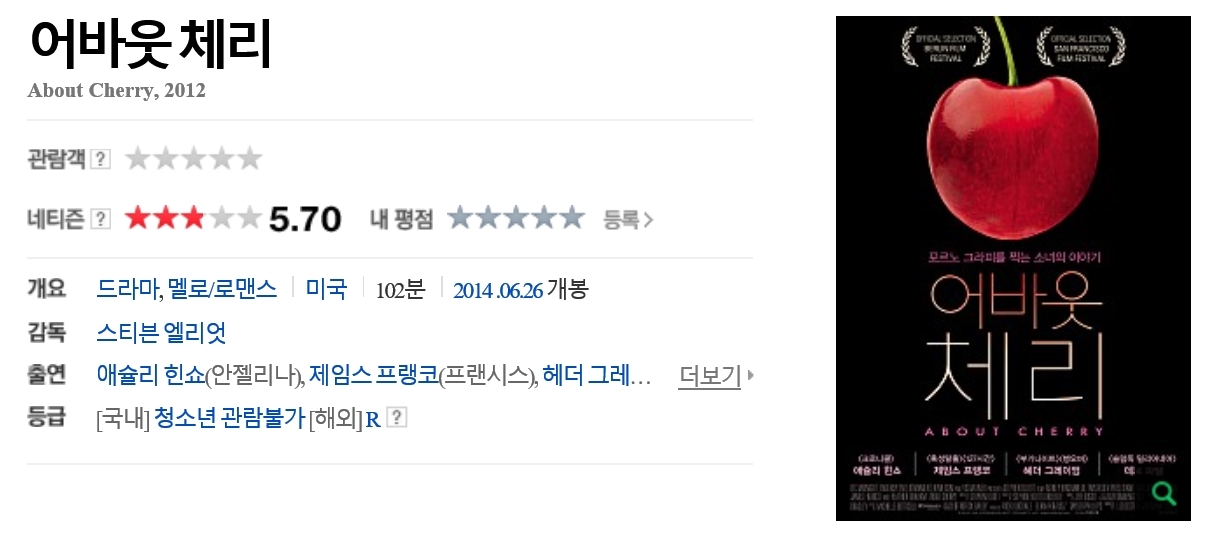Set the first star in 내 평점

[460, 217]
